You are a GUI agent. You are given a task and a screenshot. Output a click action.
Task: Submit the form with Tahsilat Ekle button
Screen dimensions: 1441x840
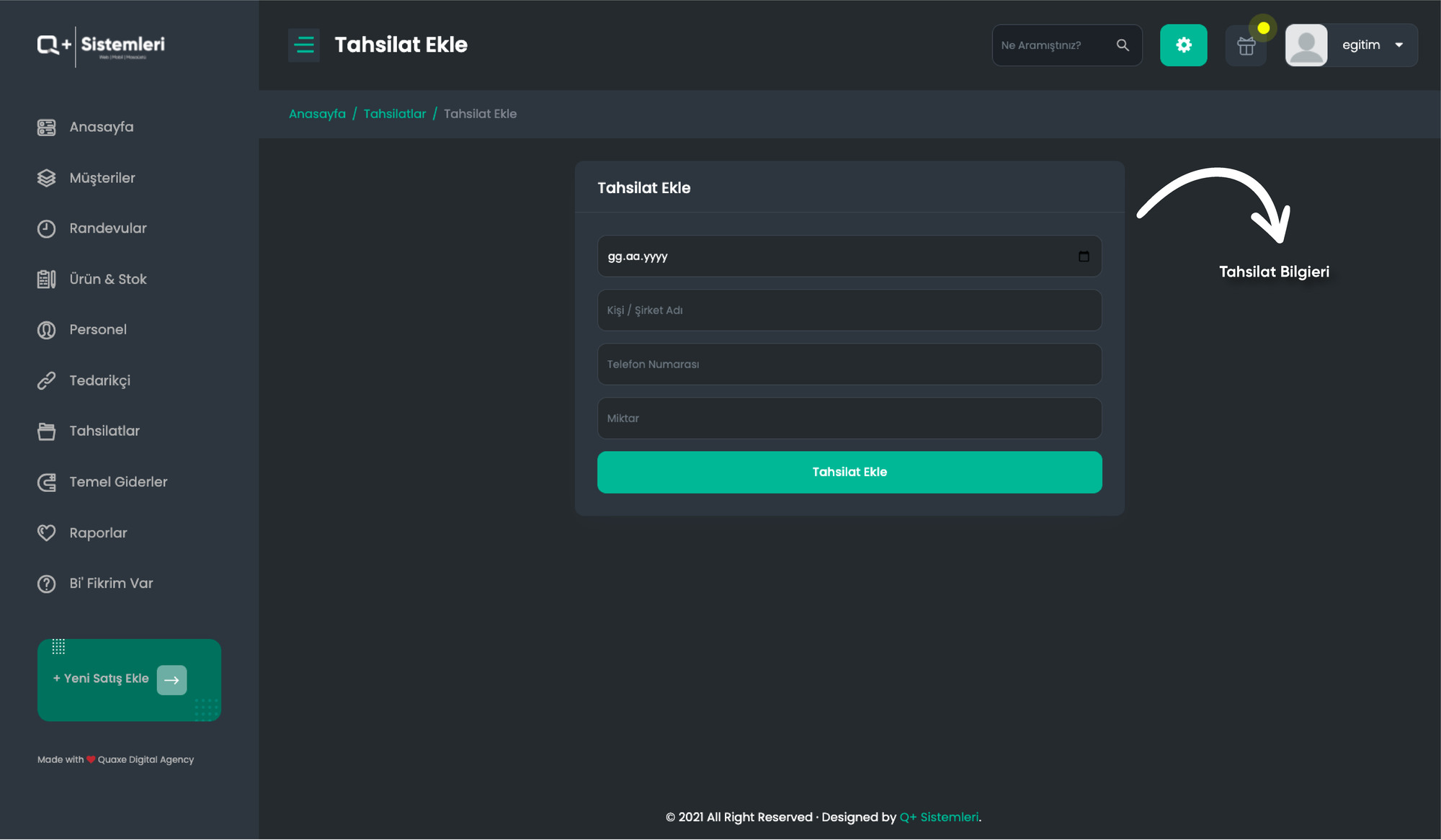coord(849,473)
